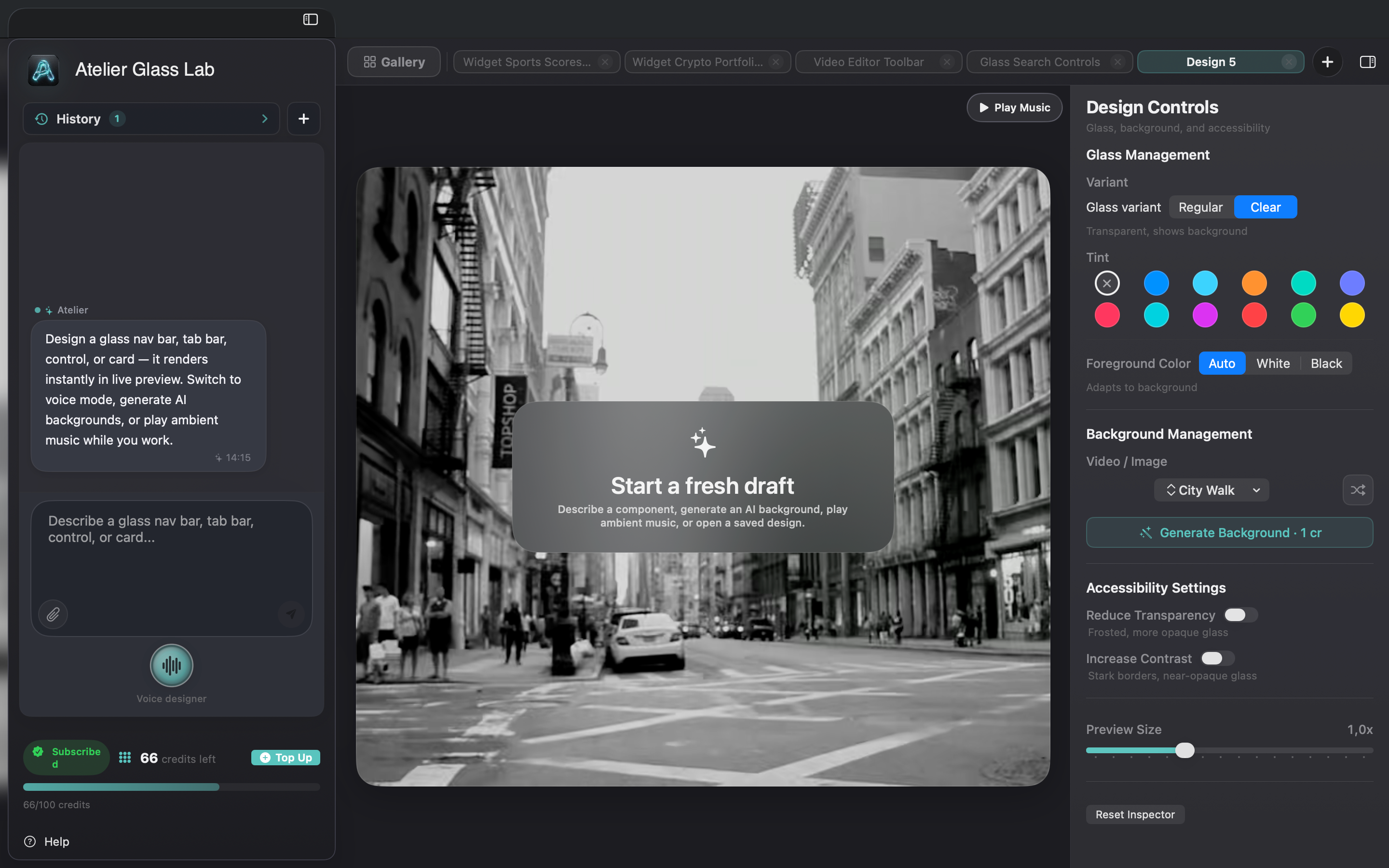Click the sparkle icon in fresh draft card
Image resolution: width=1389 pixels, height=868 pixels.
[x=703, y=443]
